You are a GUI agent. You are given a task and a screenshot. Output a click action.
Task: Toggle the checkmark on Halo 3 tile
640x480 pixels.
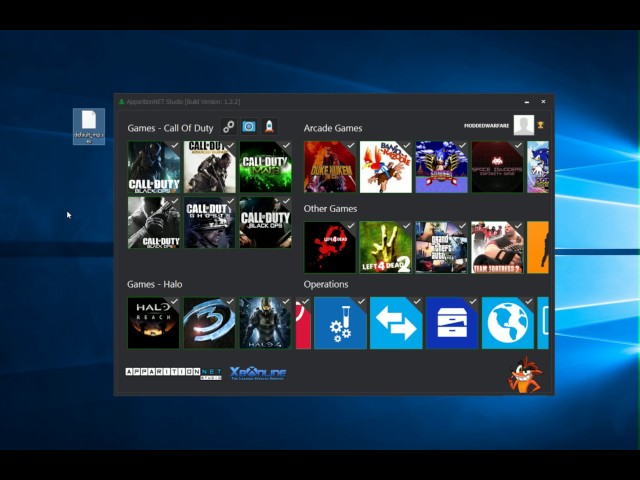pos(230,302)
